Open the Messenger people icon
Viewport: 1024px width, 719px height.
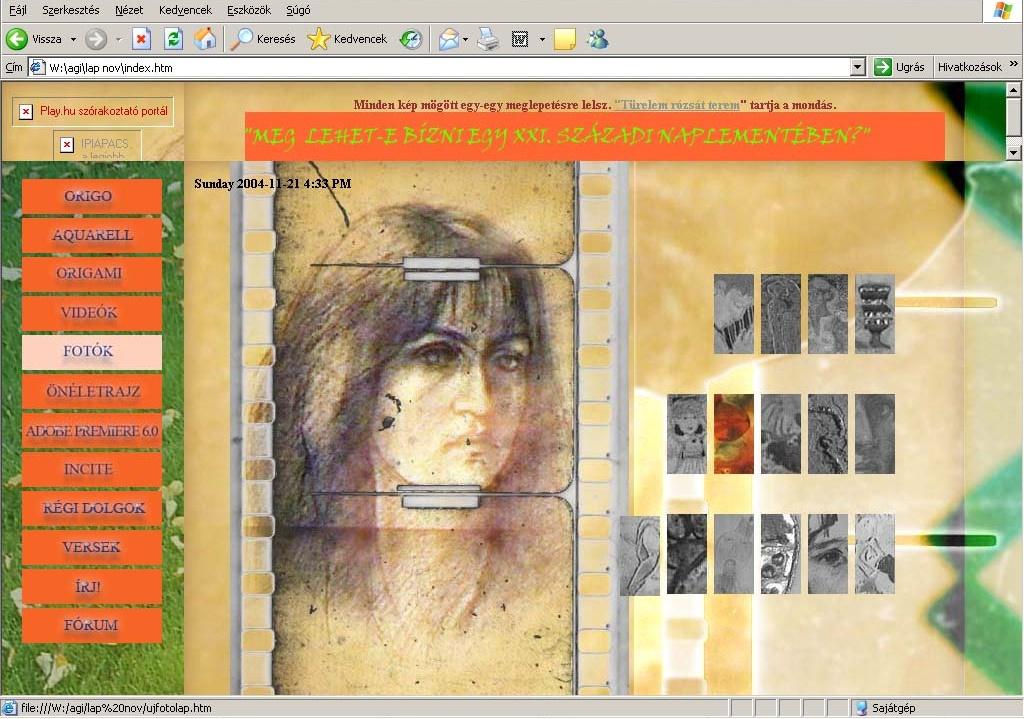click(597, 39)
